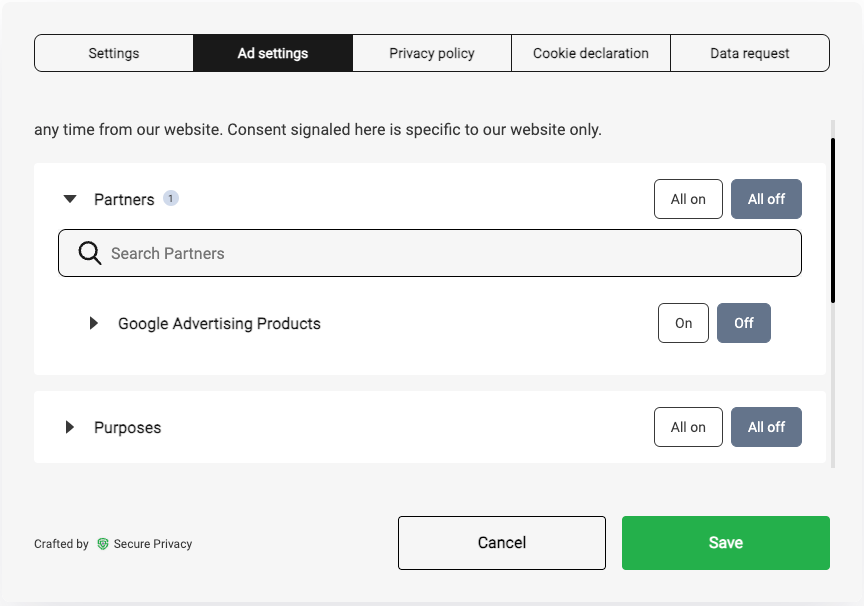Expand the Purposes section

tap(69, 427)
